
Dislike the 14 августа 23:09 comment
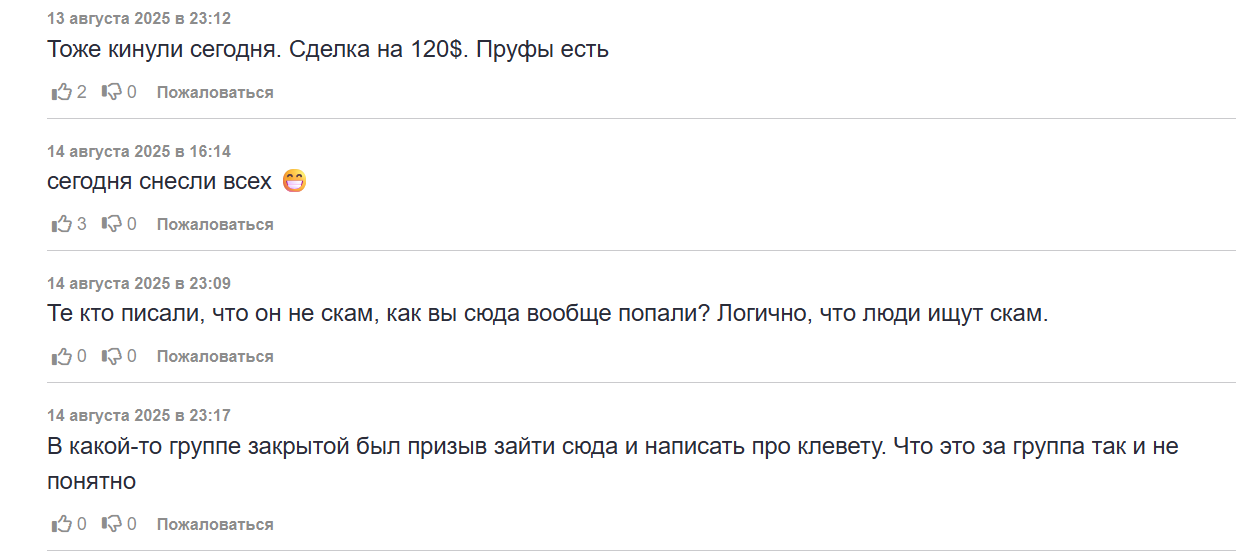112,356
